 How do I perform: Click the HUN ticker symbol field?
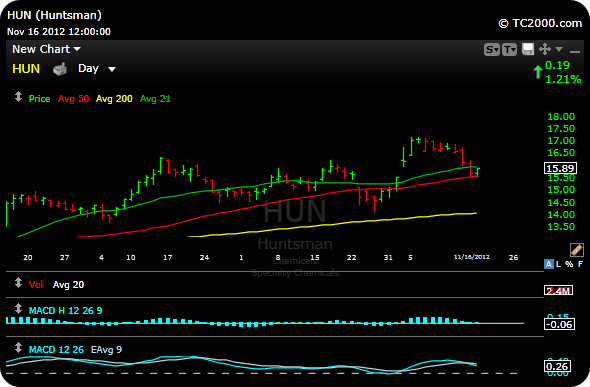pyautogui.click(x=26, y=69)
